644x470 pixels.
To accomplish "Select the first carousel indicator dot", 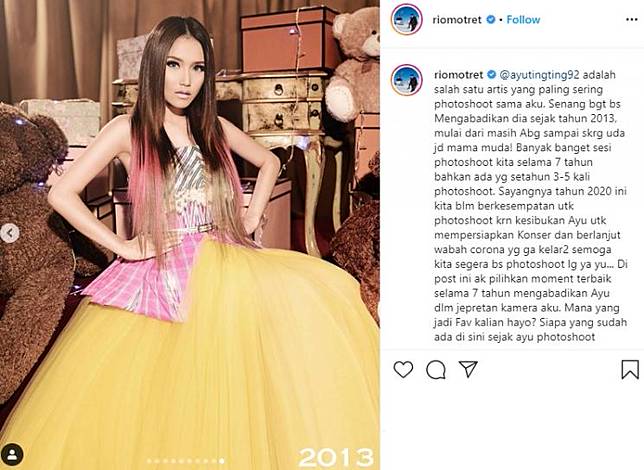I will [150, 461].
